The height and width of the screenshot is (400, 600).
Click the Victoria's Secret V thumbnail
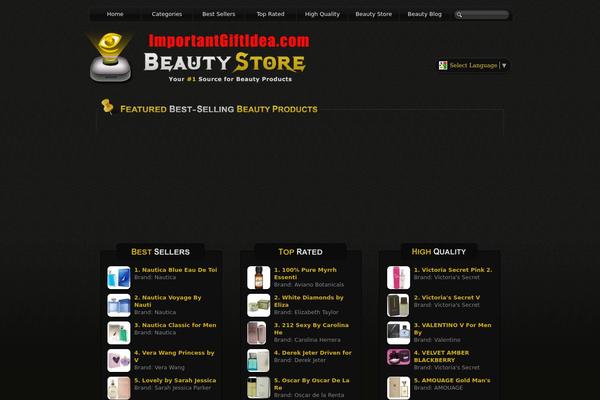(398, 305)
